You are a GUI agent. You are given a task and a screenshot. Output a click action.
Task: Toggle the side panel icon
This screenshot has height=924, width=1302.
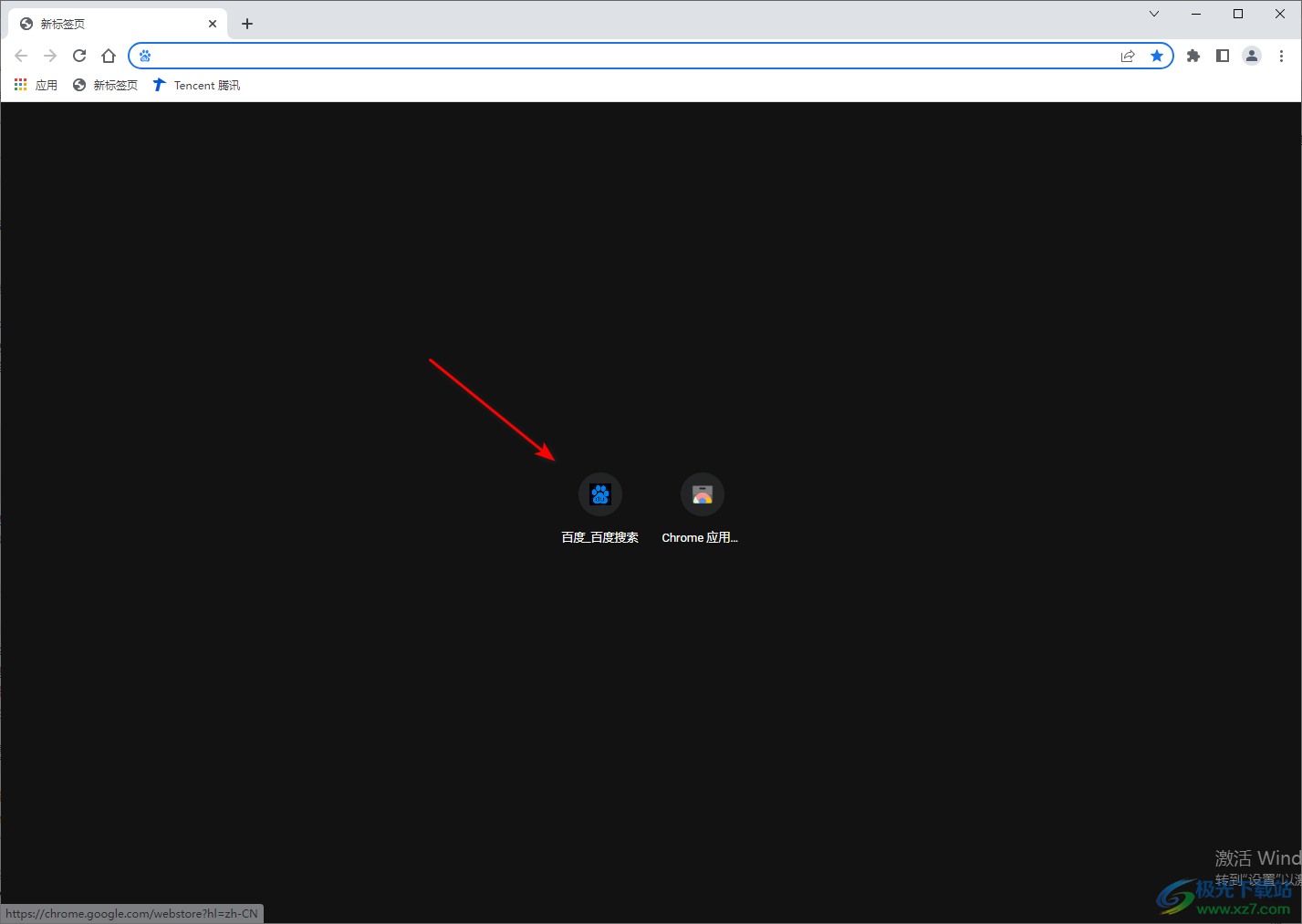pyautogui.click(x=1223, y=56)
